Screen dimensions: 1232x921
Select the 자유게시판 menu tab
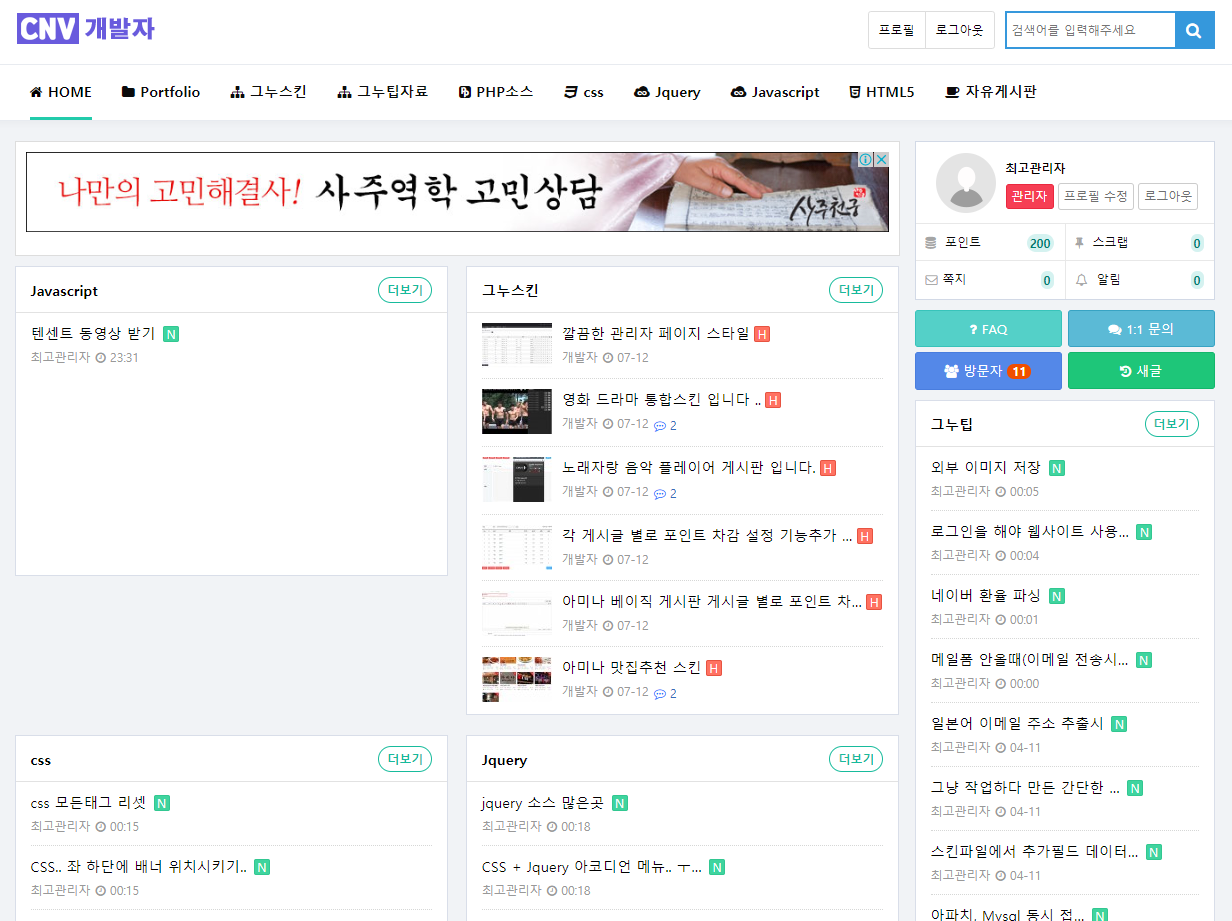pyautogui.click(x=991, y=92)
